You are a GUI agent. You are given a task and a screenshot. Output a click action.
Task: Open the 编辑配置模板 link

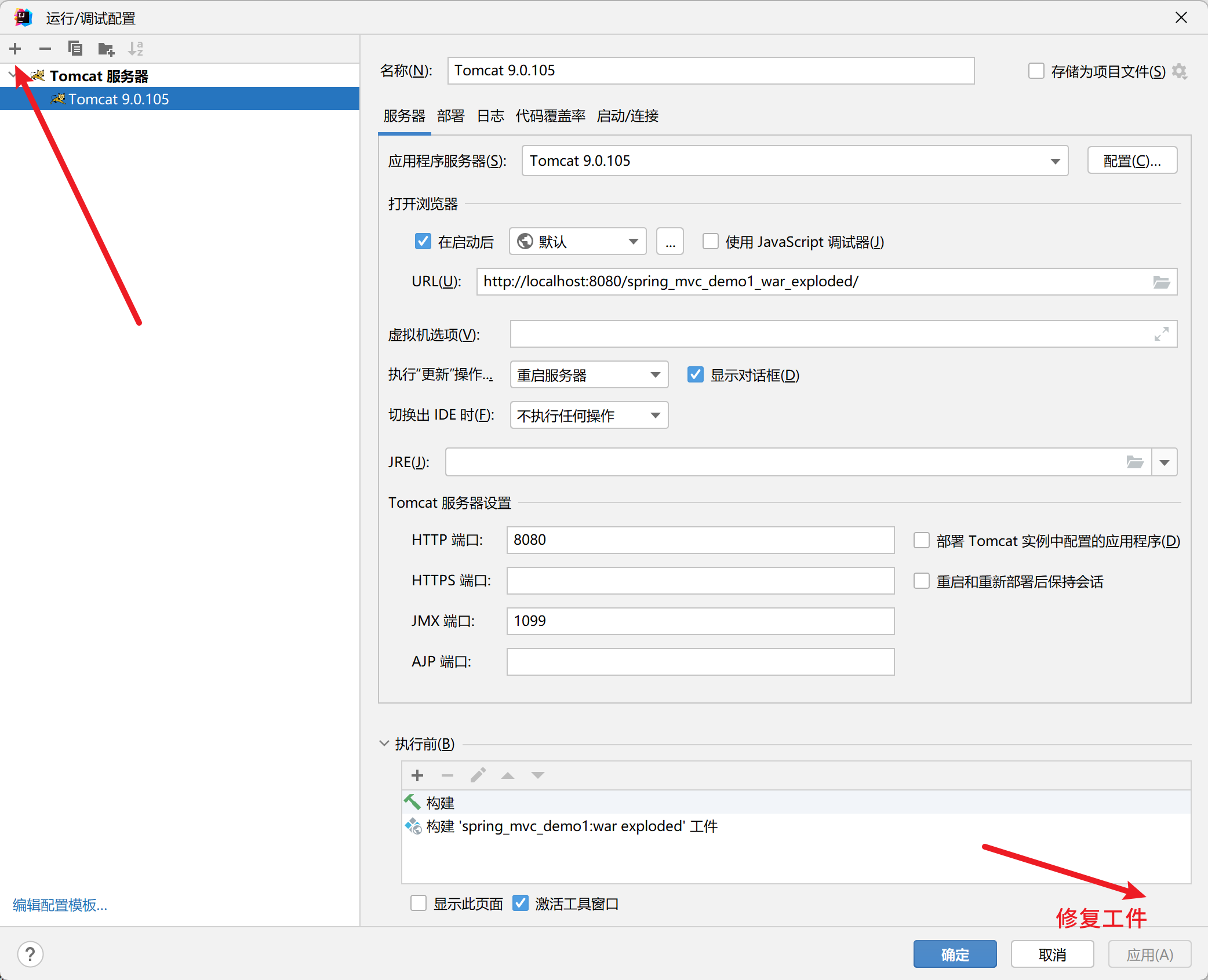[x=60, y=905]
